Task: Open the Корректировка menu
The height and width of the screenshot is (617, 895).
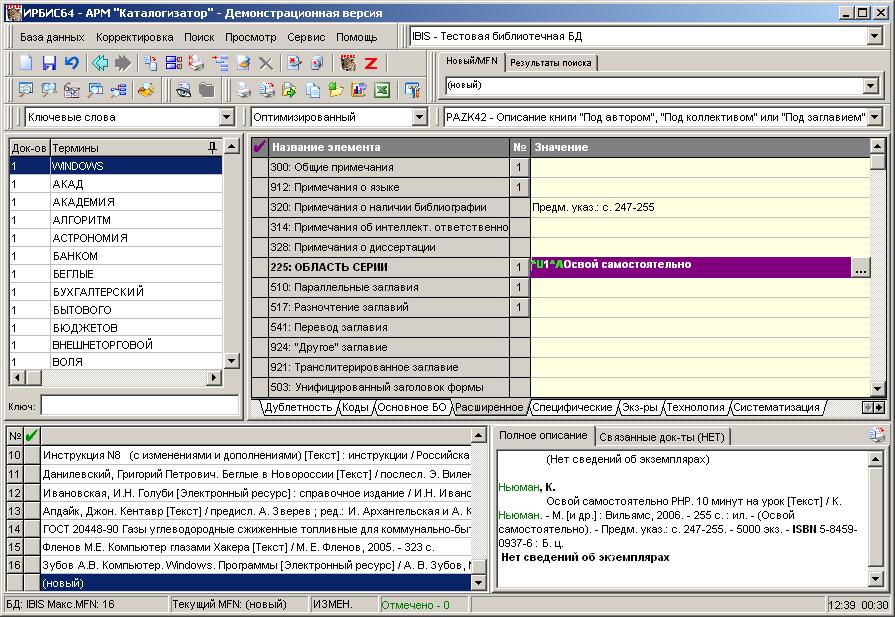Action: [x=134, y=36]
